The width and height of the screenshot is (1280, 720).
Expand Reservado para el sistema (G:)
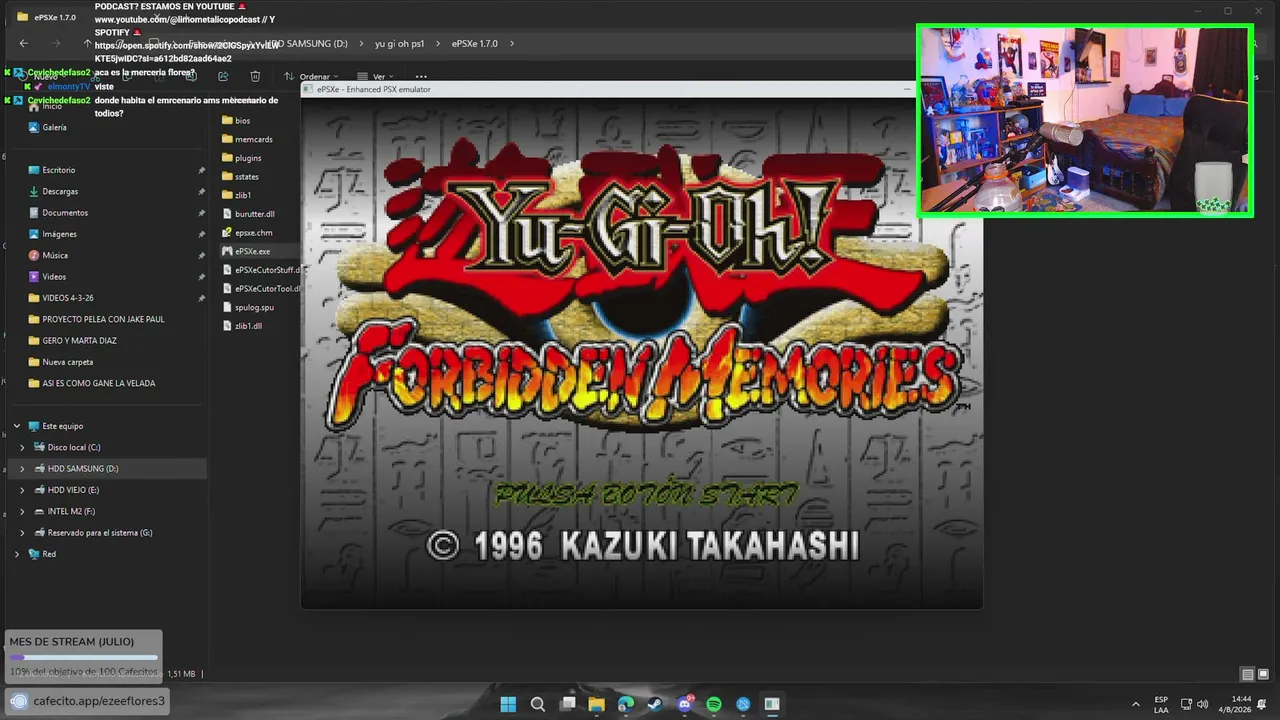coord(23,533)
